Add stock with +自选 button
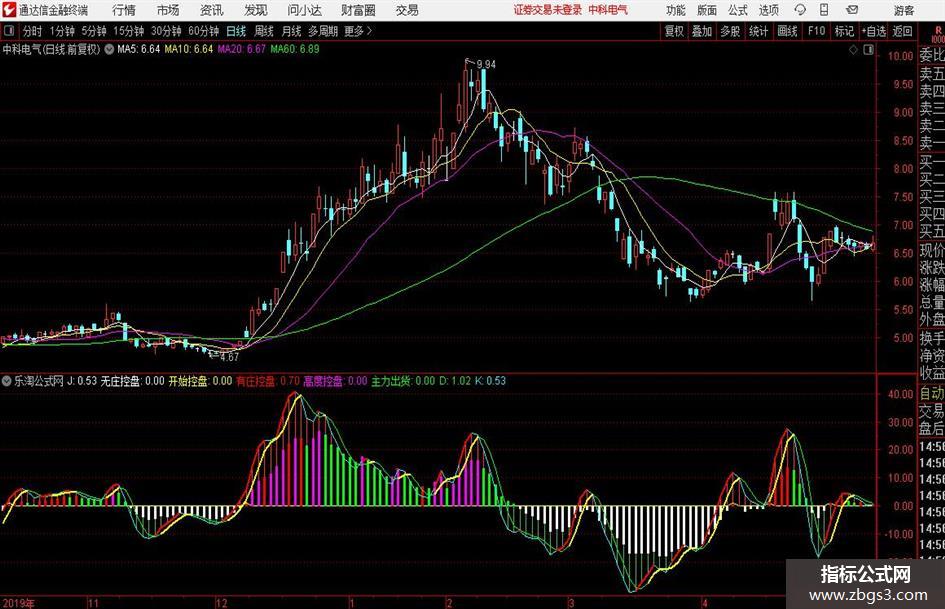Viewport: 945px width, 609px height. (873, 31)
